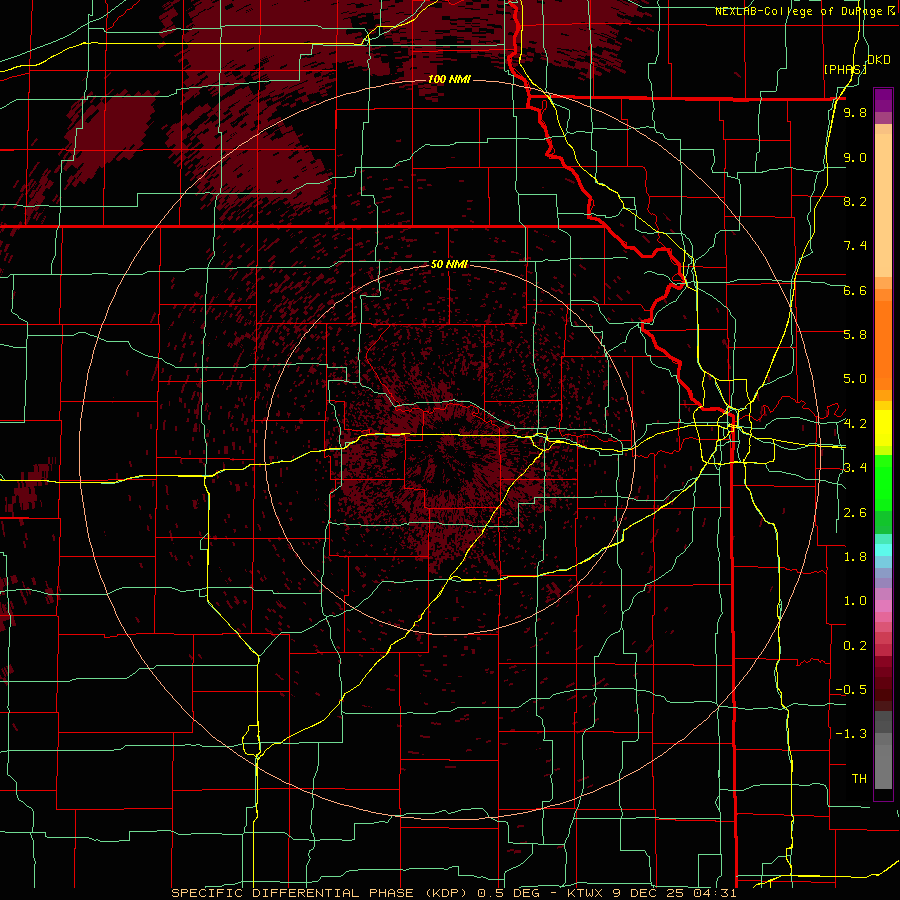
Task: Pick the pink segment of the color scale
Action: pos(883,606)
